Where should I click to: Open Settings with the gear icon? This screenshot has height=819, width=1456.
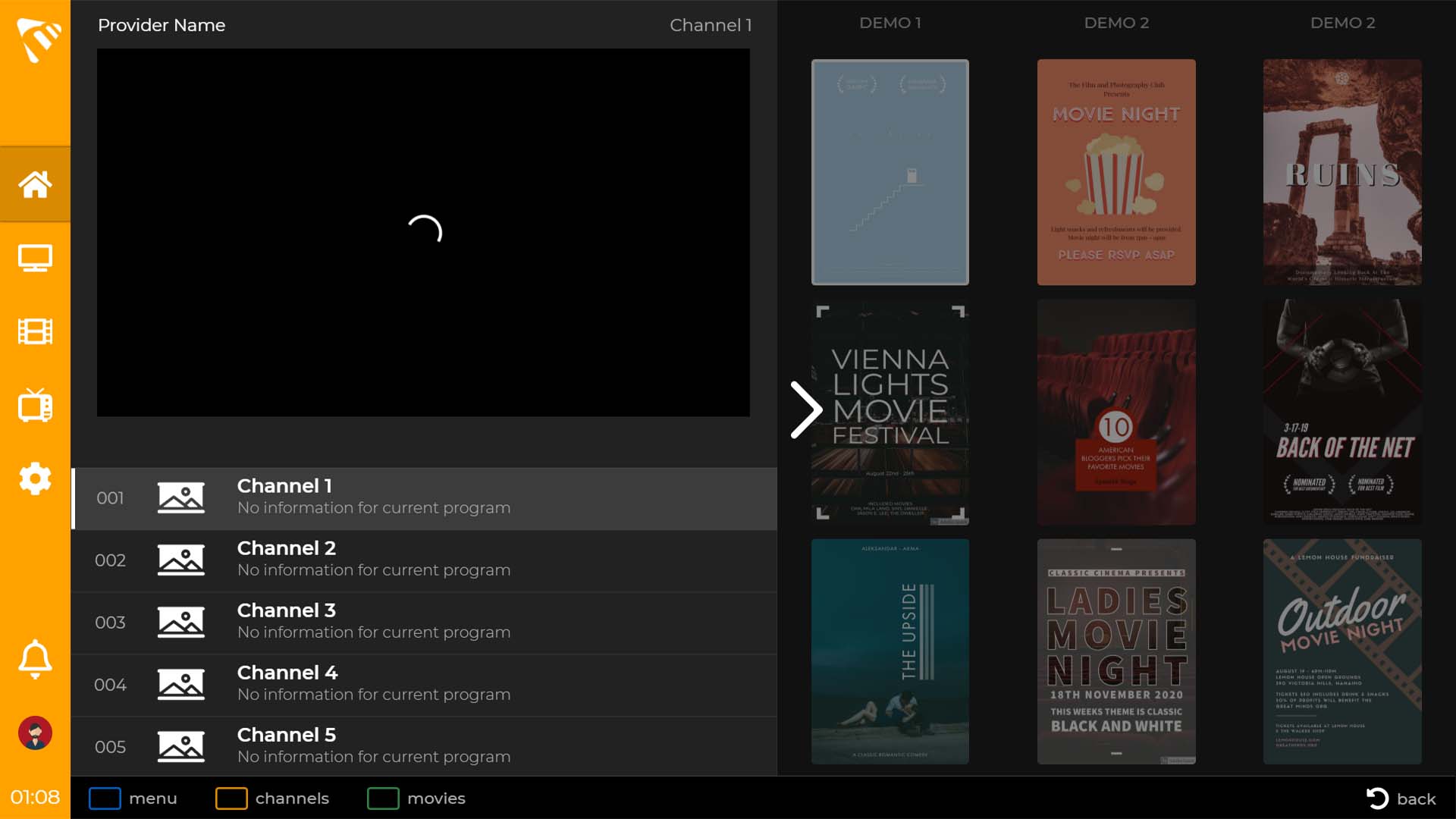tap(35, 479)
